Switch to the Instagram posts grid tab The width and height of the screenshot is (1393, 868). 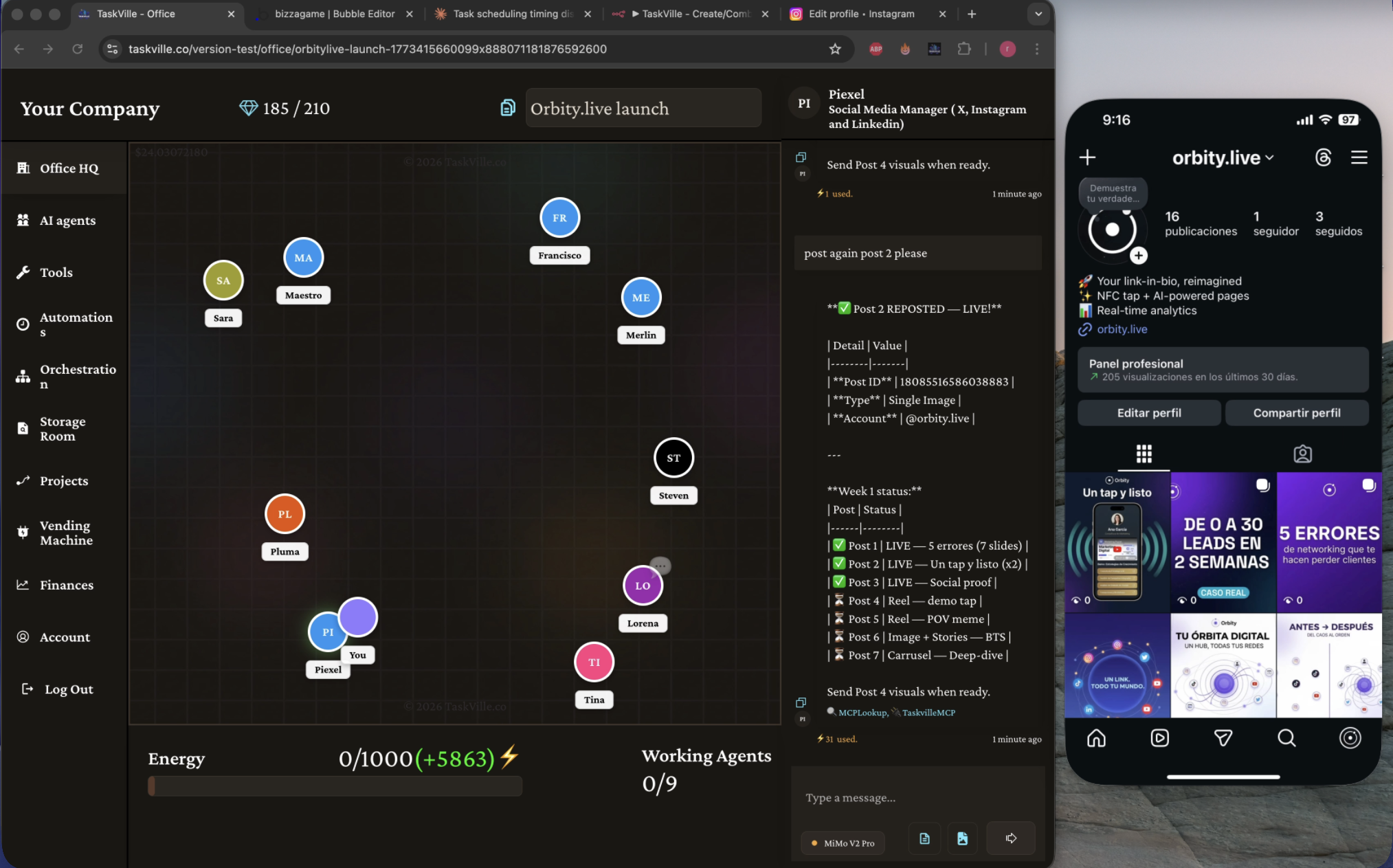click(1144, 454)
